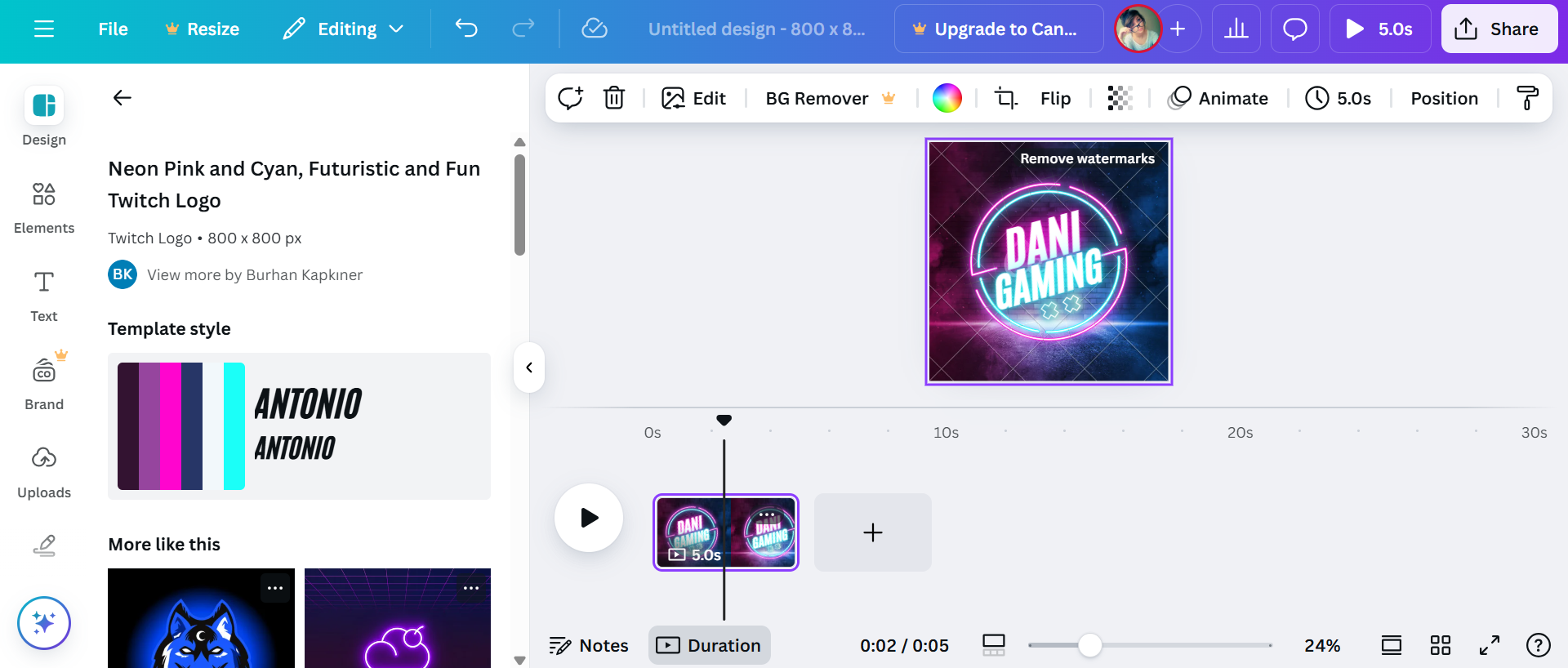Open the user profile avatar
This screenshot has width=1568, height=668.
pos(1138,29)
